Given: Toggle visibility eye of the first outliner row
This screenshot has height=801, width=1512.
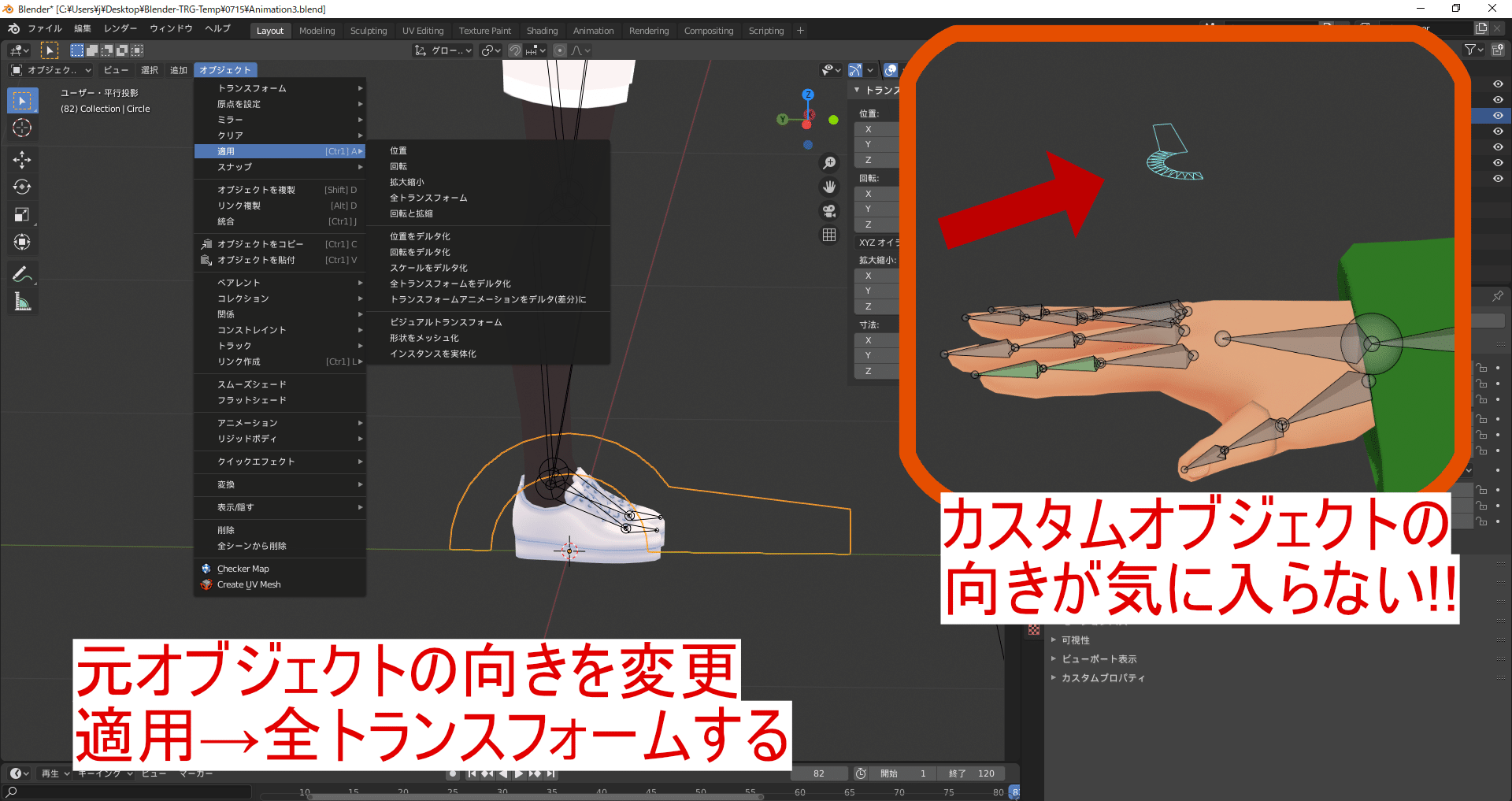Looking at the screenshot, I should point(1498,84).
